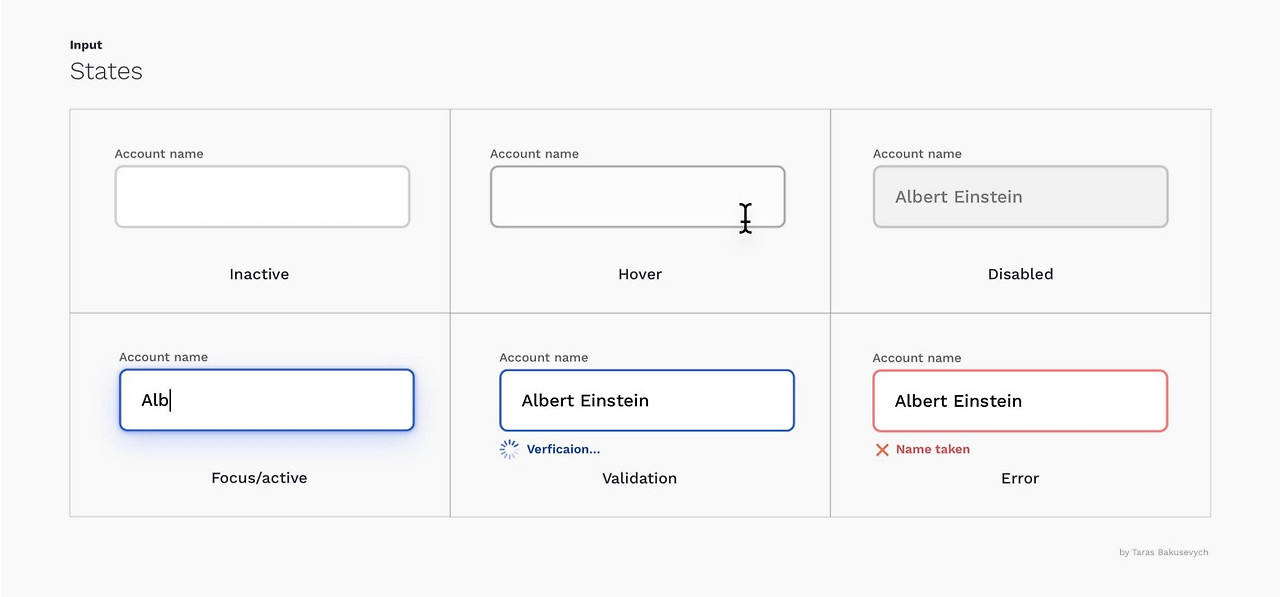Select the empty Inactive account name field
Image resolution: width=1280 pixels, height=597 pixels.
coord(262,197)
